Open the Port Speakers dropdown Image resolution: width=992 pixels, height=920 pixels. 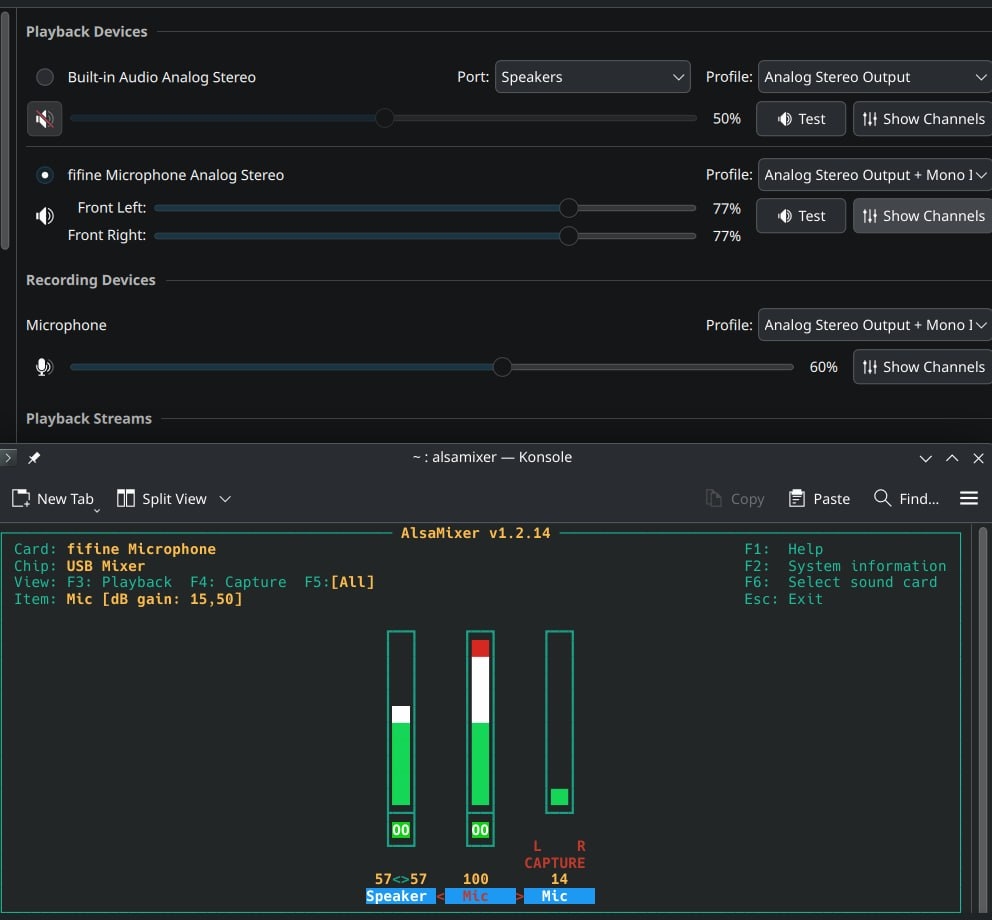coord(592,77)
